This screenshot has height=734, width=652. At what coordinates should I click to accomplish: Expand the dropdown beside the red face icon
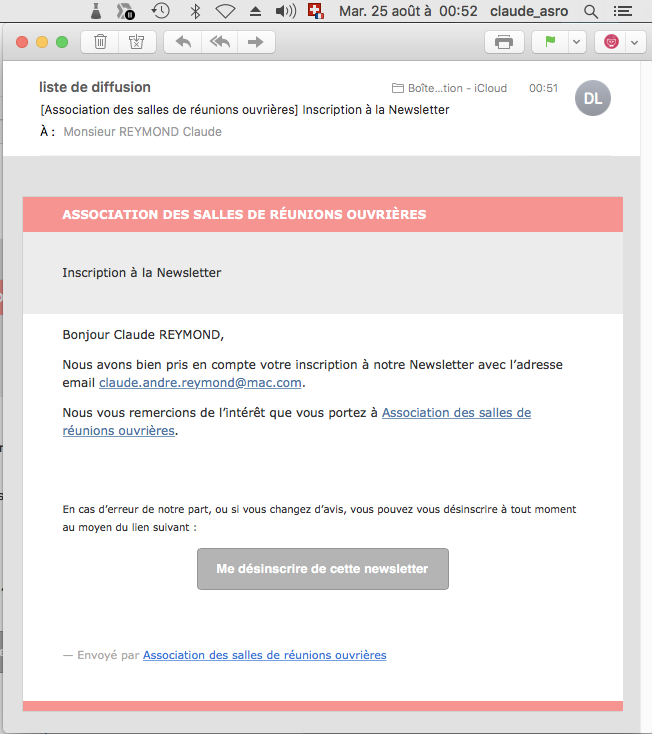tap(635, 42)
